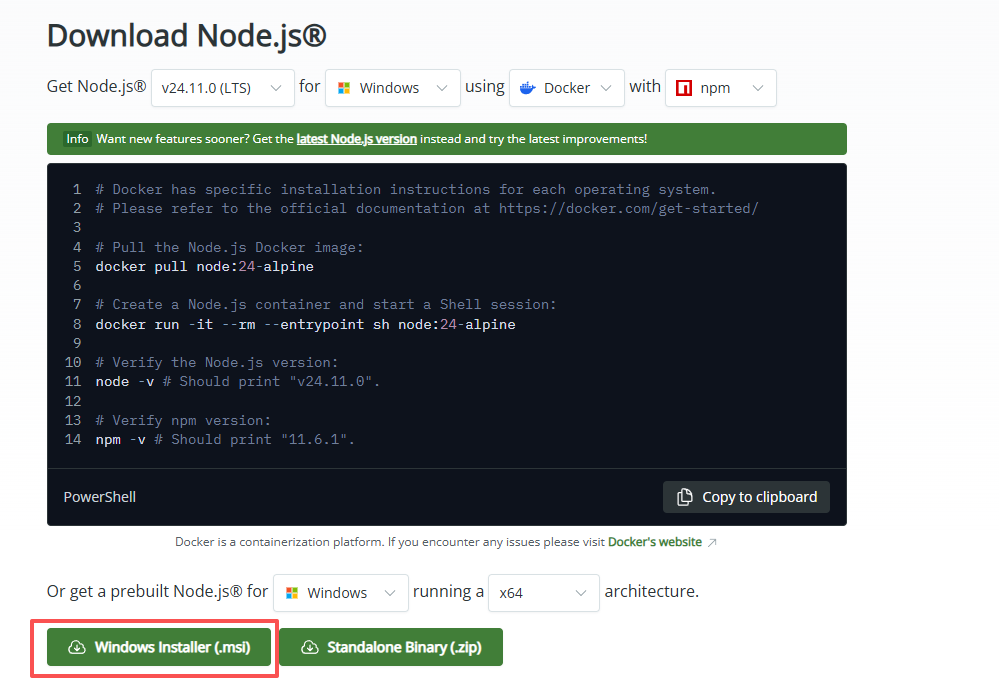Viewport: 999px width, 690px height.
Task: Click the clipboard icon in Copy button
Action: point(684,497)
